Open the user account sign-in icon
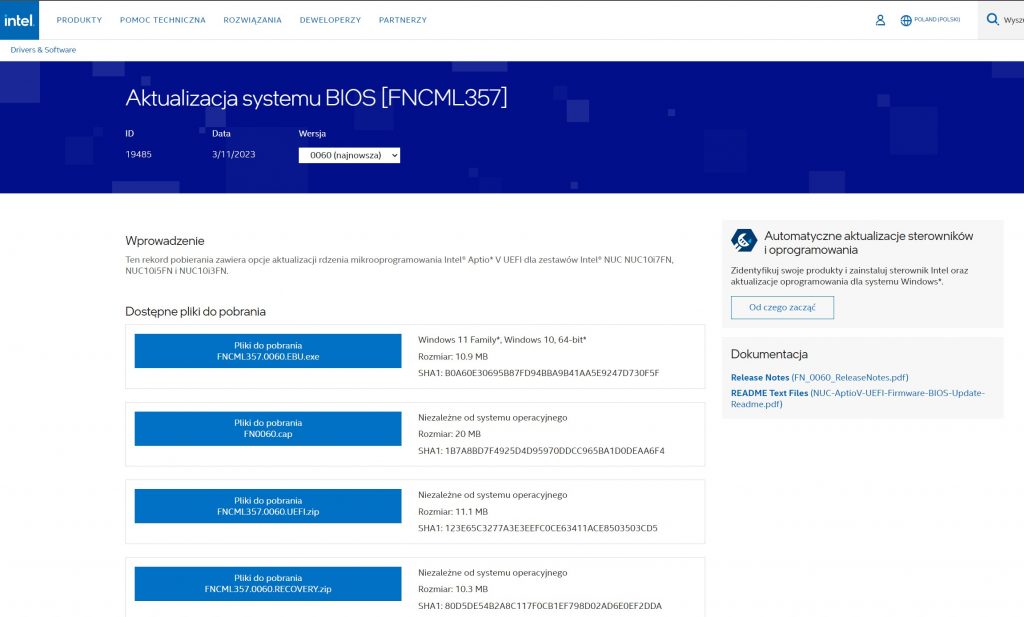The image size is (1024, 617). pyautogui.click(x=880, y=20)
